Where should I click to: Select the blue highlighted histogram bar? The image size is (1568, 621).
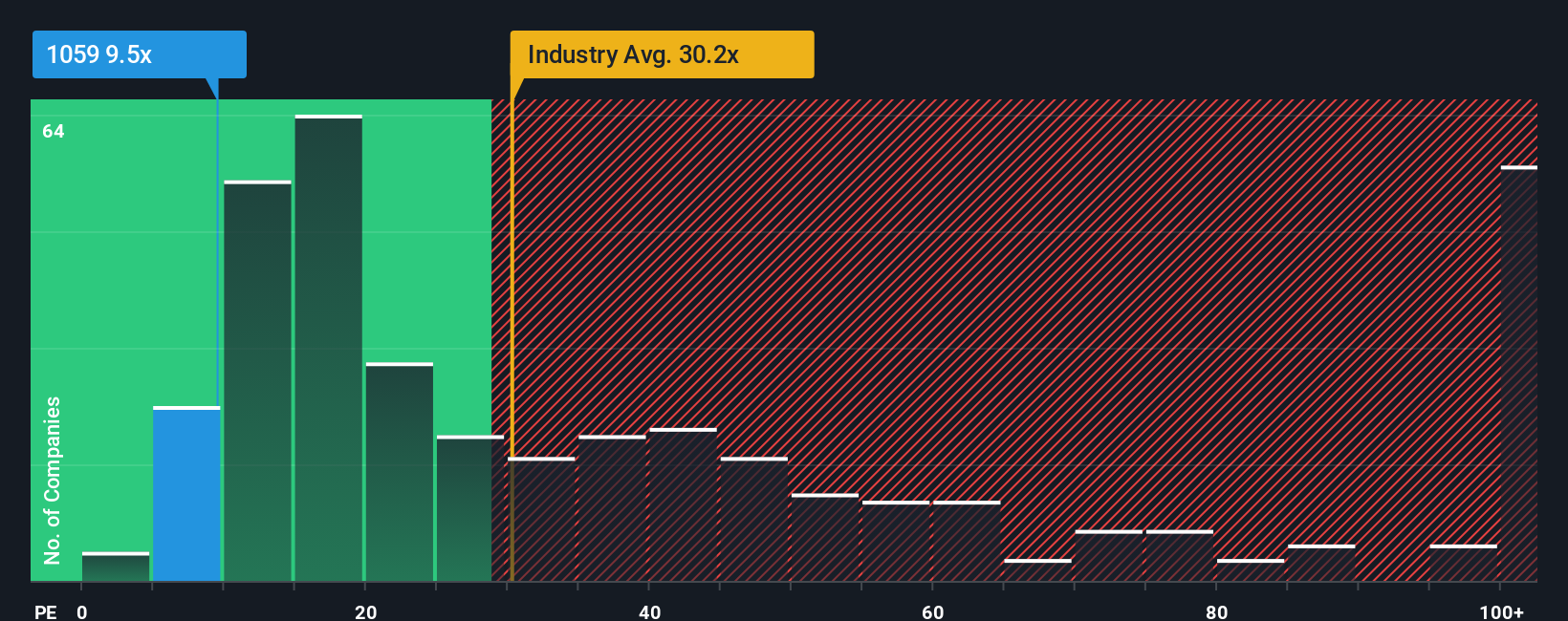pos(186,494)
